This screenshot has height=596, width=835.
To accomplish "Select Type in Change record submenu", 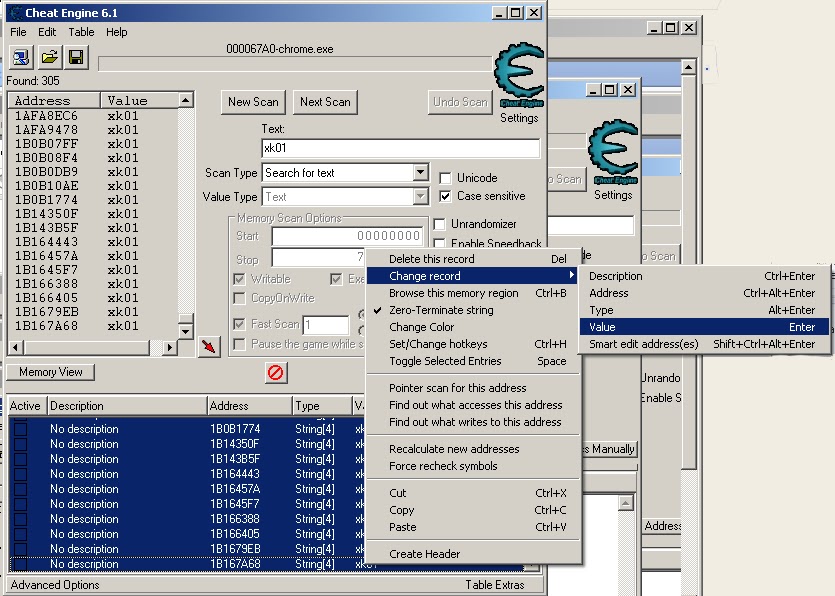I will 705,310.
